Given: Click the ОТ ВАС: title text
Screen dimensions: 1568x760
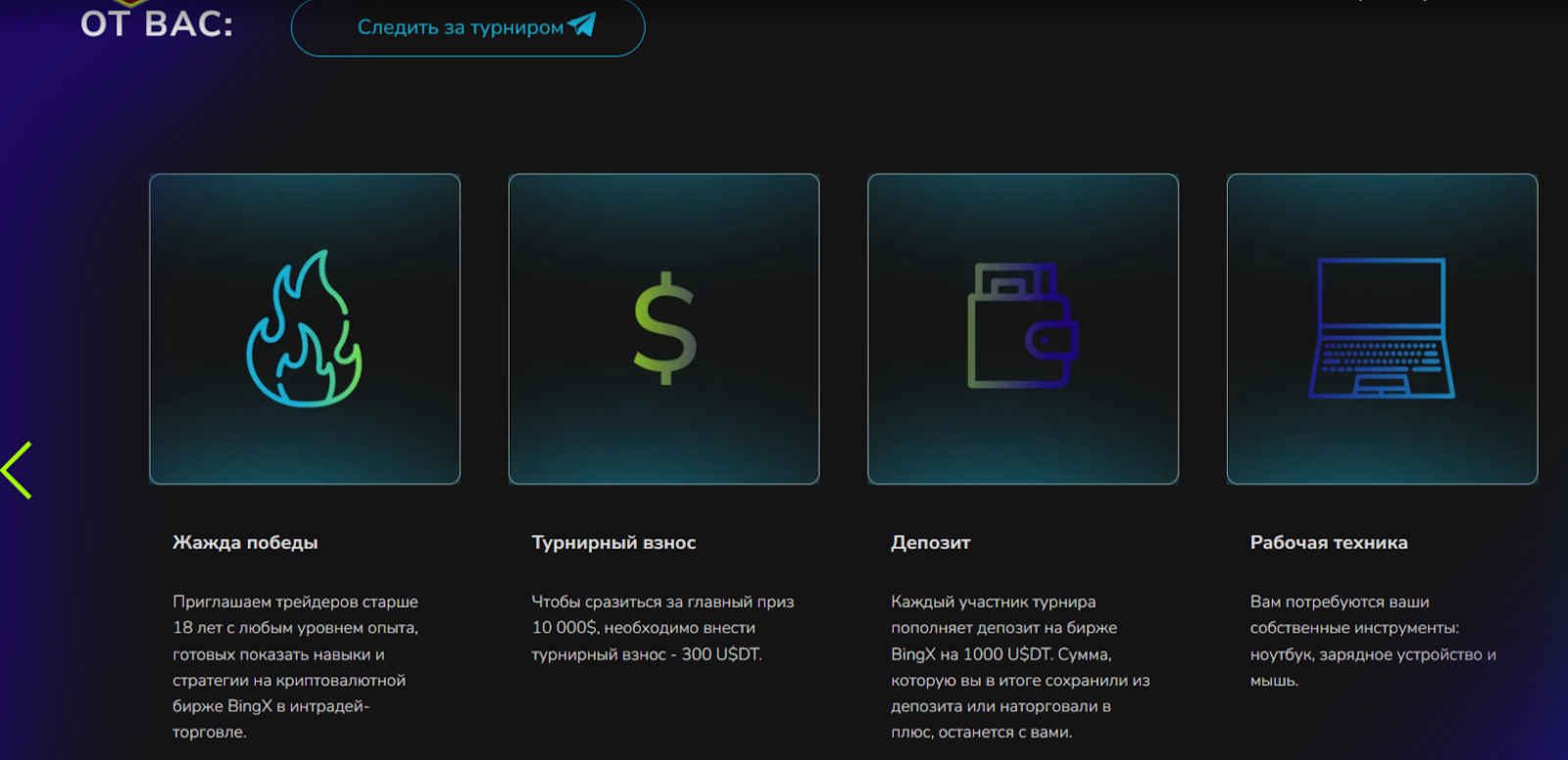Looking at the screenshot, I should click(x=157, y=24).
